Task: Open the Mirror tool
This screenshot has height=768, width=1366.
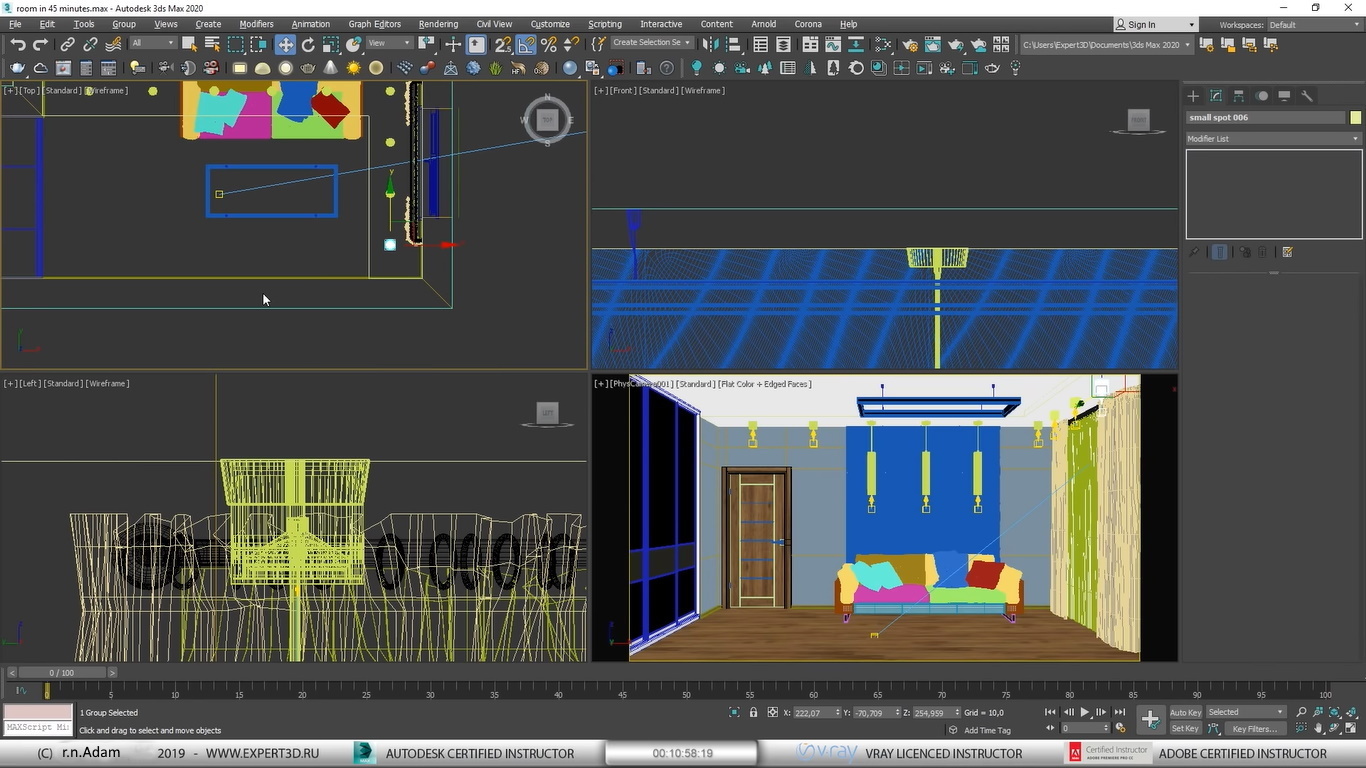Action: pyautogui.click(x=711, y=44)
